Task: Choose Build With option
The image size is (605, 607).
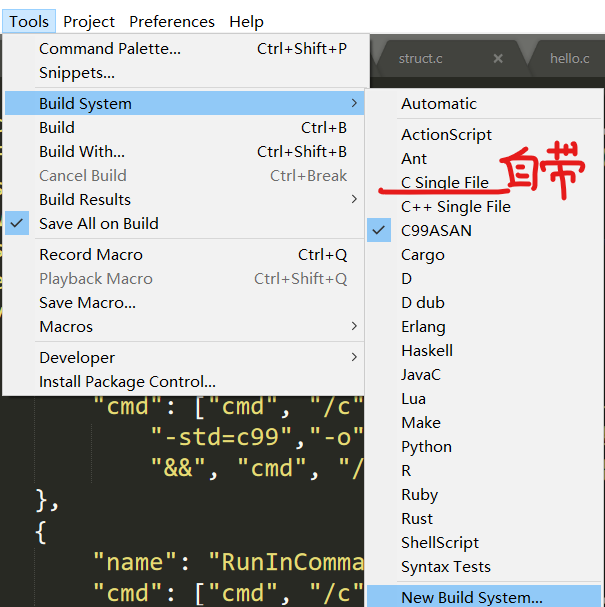Action: tap(184, 152)
